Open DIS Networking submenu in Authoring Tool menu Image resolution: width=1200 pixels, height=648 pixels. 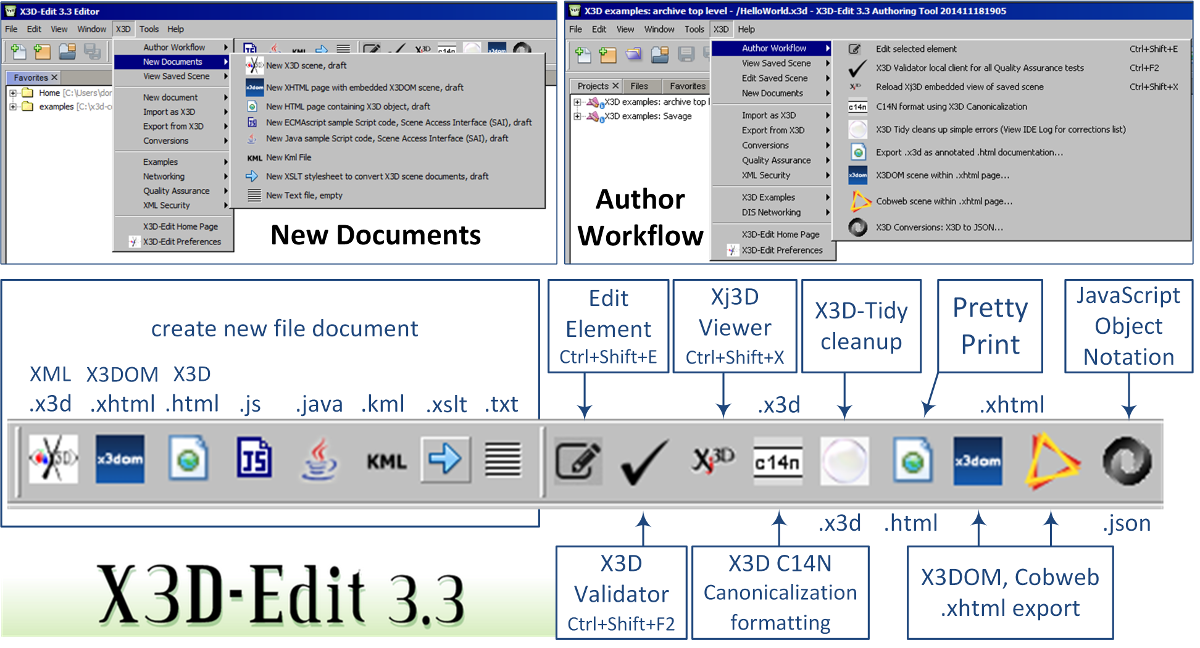[x=773, y=212]
